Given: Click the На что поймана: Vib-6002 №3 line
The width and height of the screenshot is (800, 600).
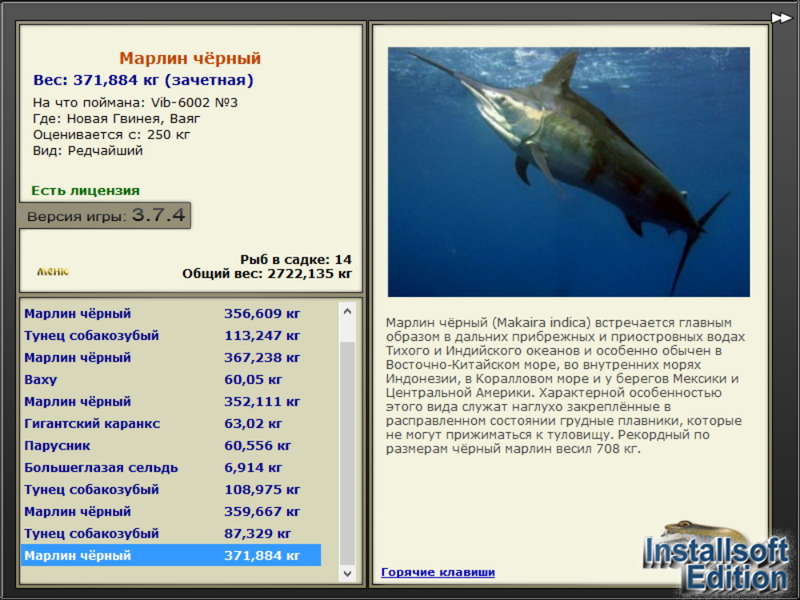Looking at the screenshot, I should pyautogui.click(x=135, y=103).
